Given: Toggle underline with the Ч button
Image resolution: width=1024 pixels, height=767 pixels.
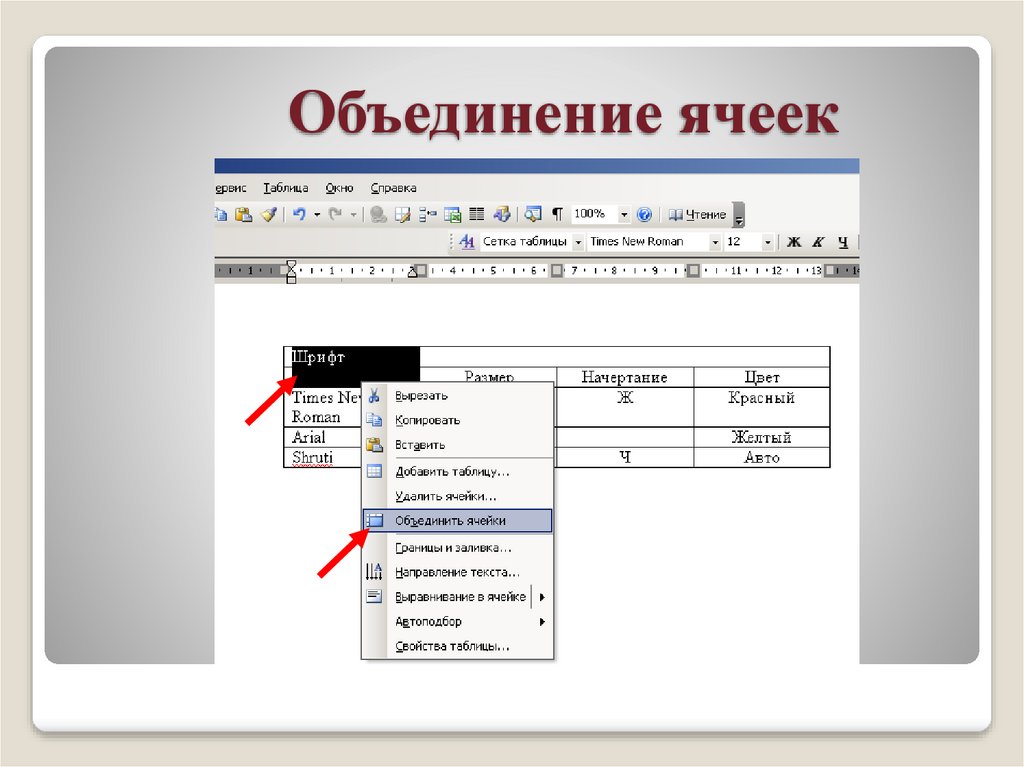Looking at the screenshot, I should pos(845,241).
